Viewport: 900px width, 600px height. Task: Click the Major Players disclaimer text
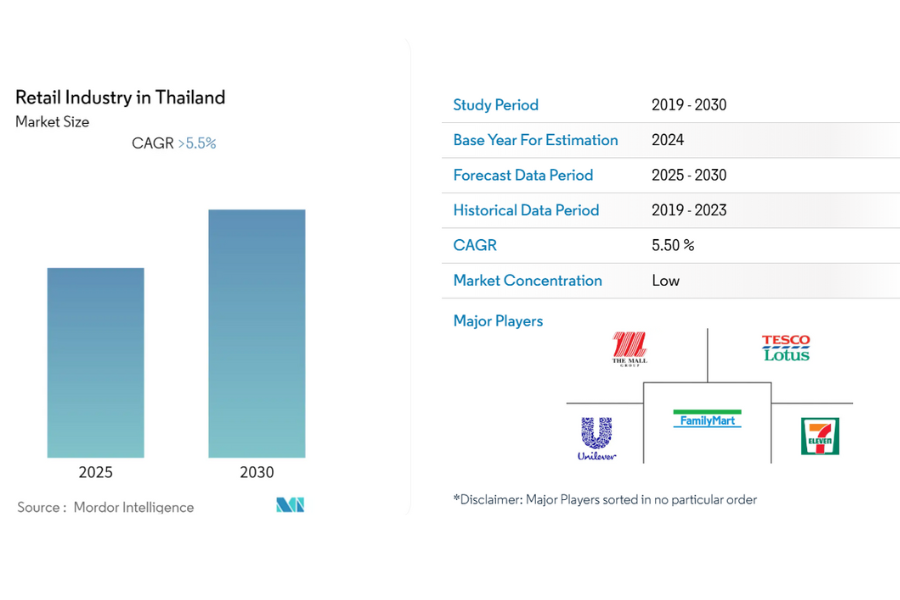pos(605,499)
